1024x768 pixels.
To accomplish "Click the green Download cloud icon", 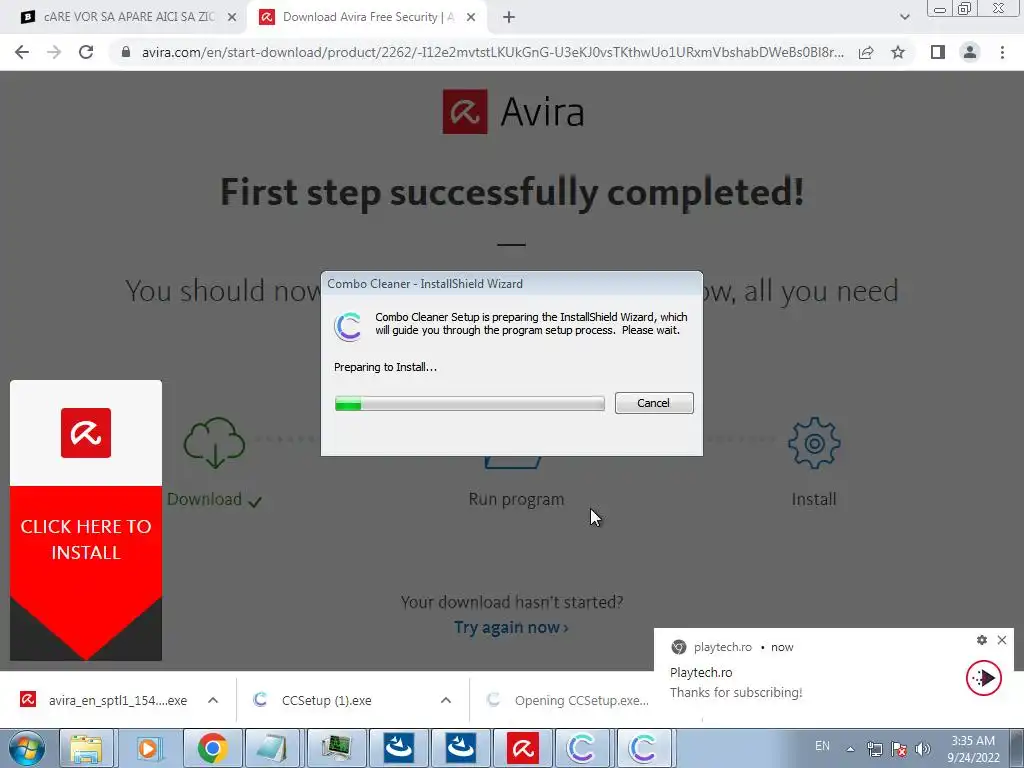I will (214, 443).
